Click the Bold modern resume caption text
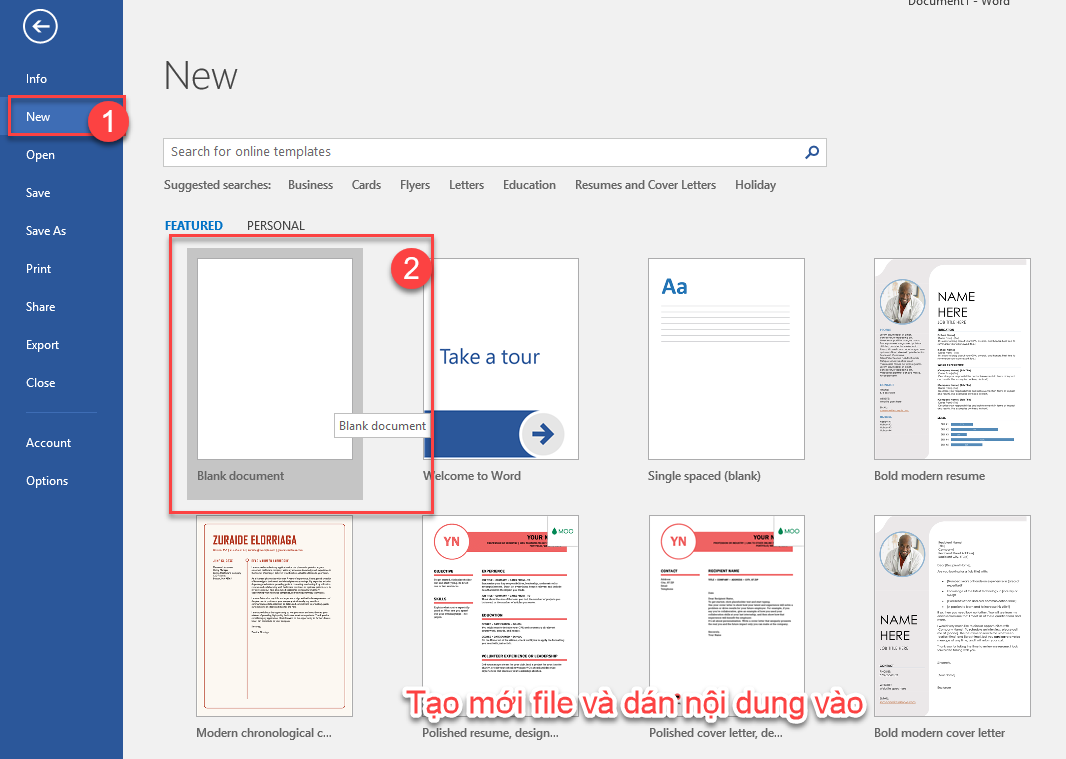This screenshot has width=1066, height=759. click(x=929, y=476)
